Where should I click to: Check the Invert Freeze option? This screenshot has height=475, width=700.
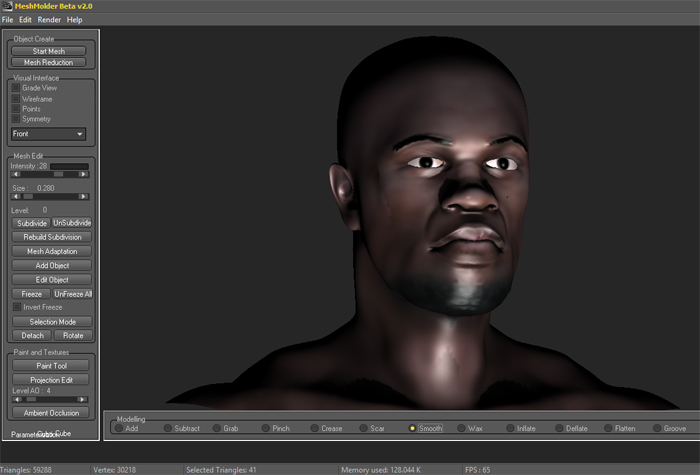point(16,307)
